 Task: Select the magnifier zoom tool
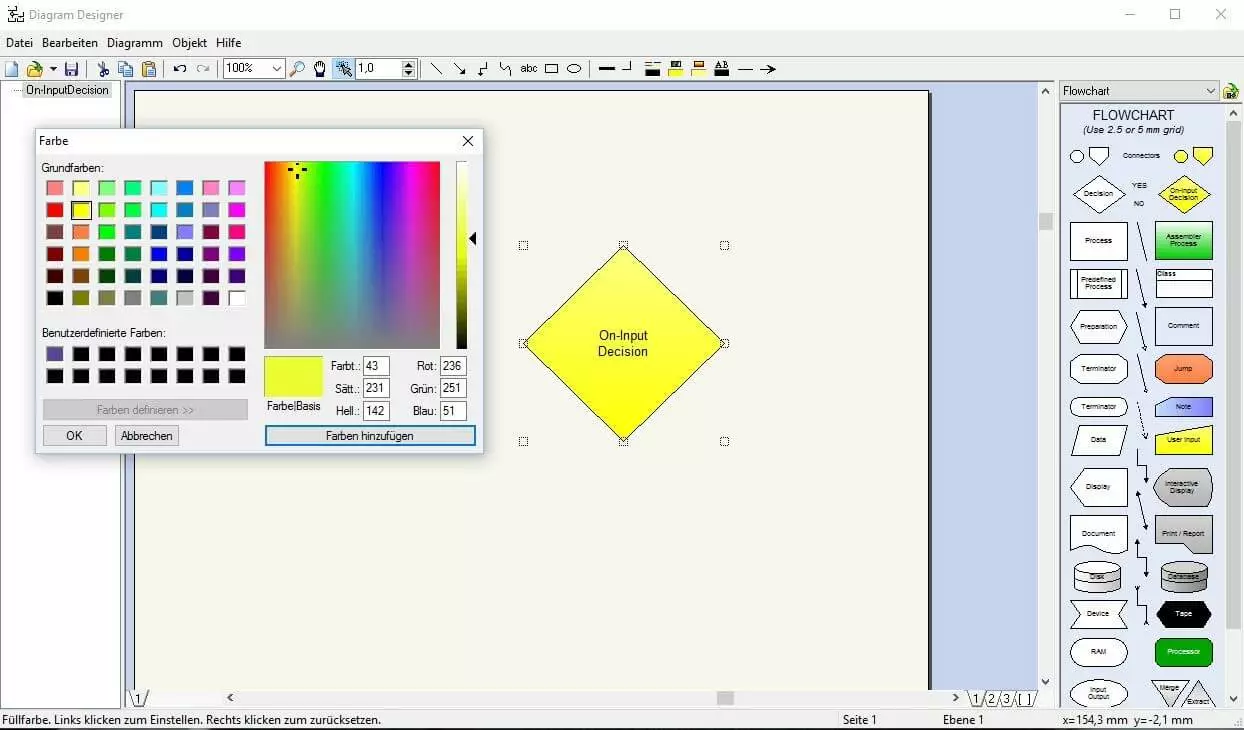click(297, 69)
